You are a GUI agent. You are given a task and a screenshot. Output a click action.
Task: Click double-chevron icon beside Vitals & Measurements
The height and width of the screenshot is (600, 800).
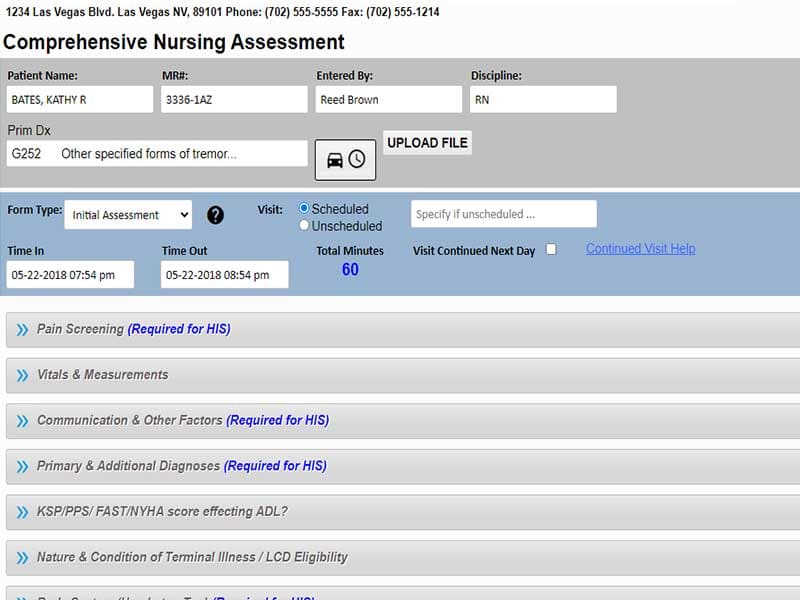pos(22,375)
